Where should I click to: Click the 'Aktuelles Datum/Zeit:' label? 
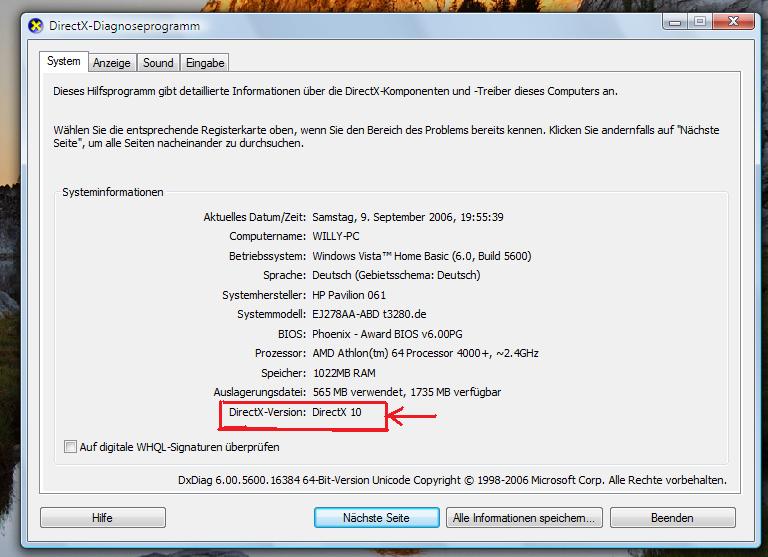pyautogui.click(x=255, y=217)
